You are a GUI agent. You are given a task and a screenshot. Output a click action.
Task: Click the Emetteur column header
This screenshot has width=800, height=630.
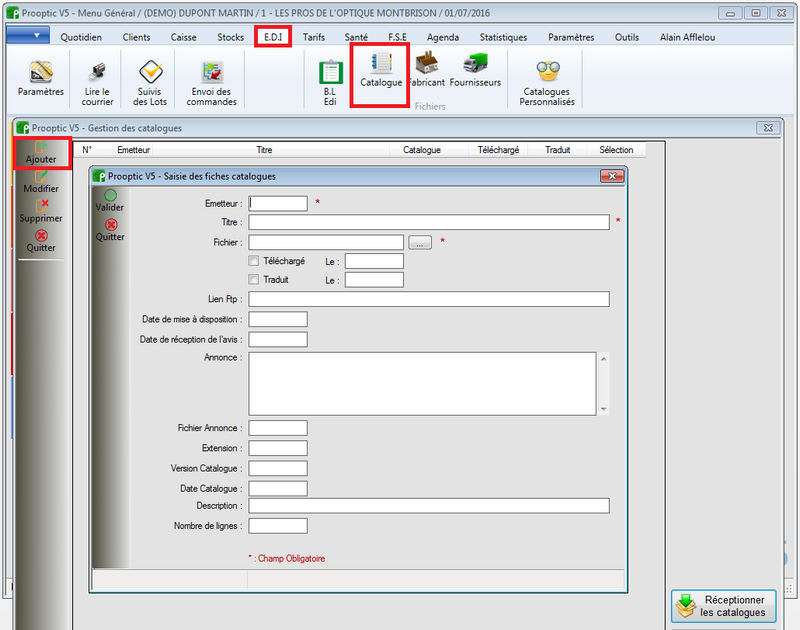tap(134, 149)
